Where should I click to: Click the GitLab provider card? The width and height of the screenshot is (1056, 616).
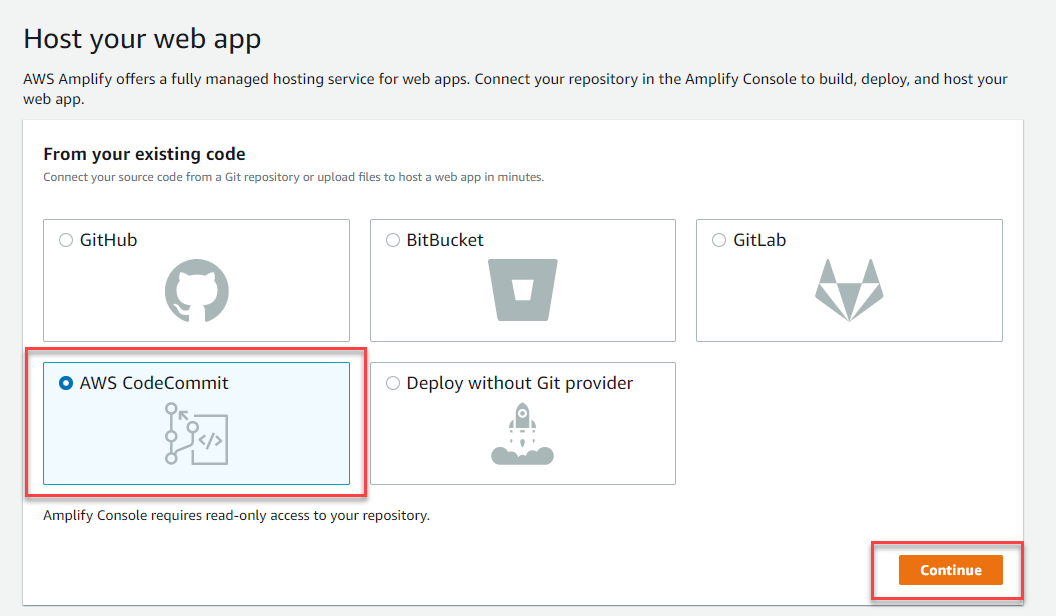(x=849, y=280)
